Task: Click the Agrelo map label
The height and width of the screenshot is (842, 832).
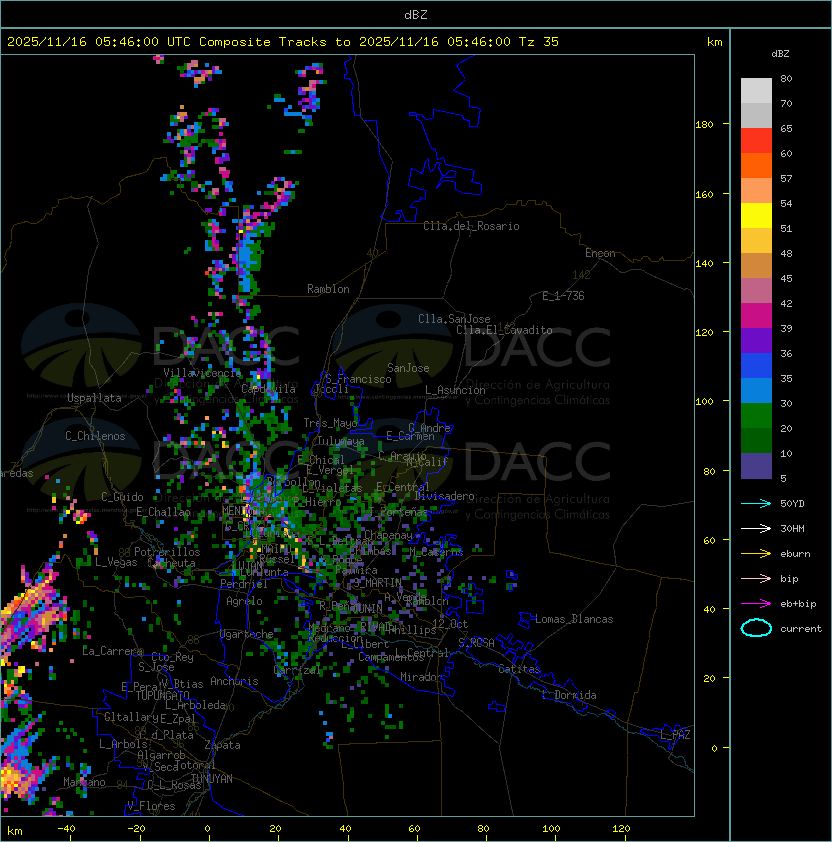Action: (x=244, y=601)
